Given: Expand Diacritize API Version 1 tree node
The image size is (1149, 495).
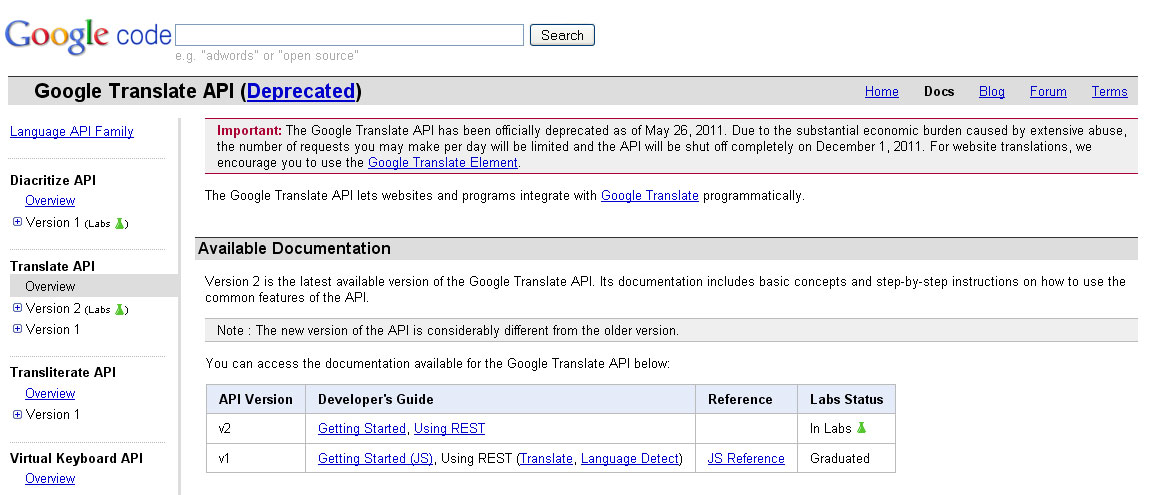Looking at the screenshot, I should pyautogui.click(x=17, y=222).
